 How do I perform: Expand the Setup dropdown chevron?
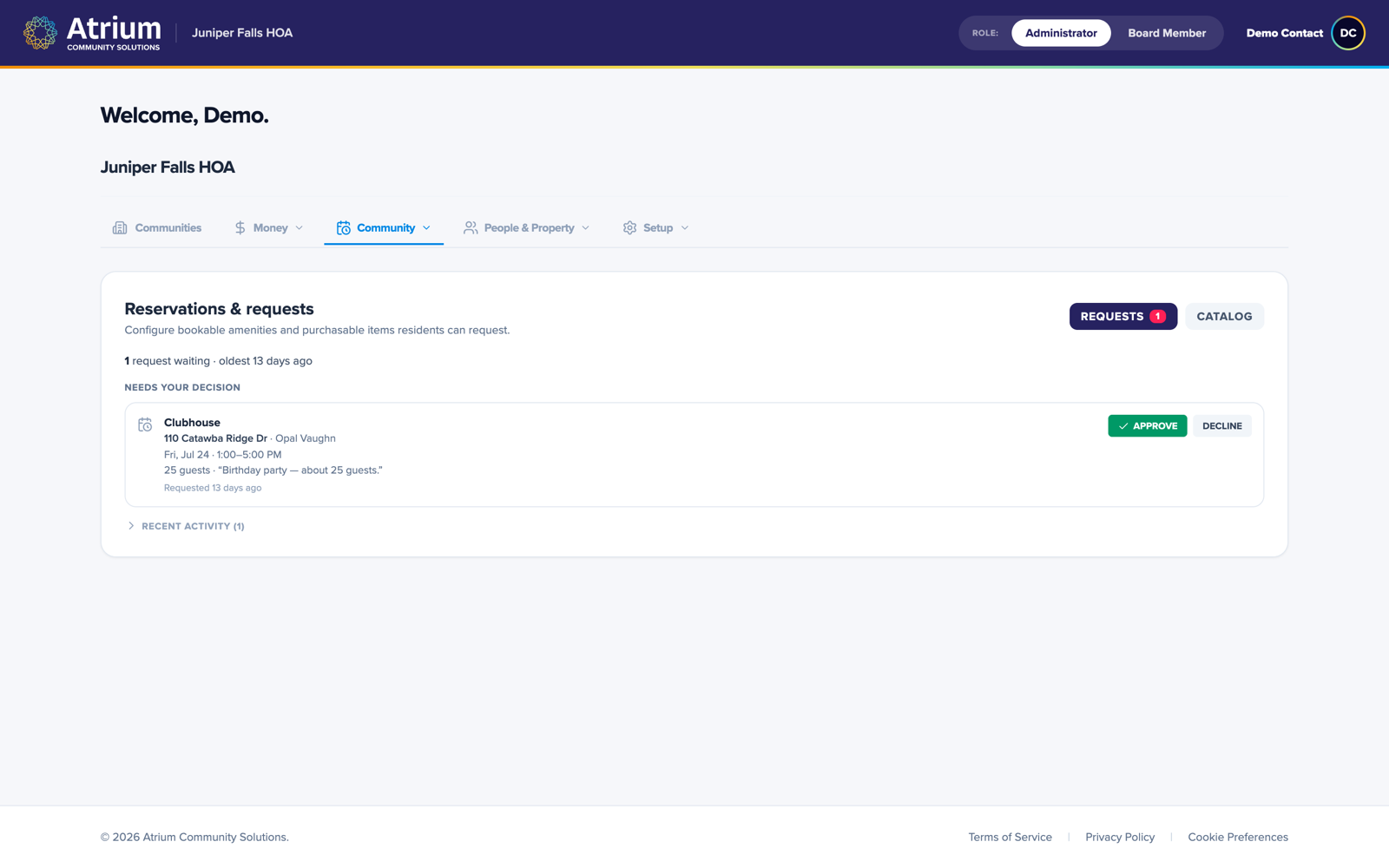(x=685, y=228)
